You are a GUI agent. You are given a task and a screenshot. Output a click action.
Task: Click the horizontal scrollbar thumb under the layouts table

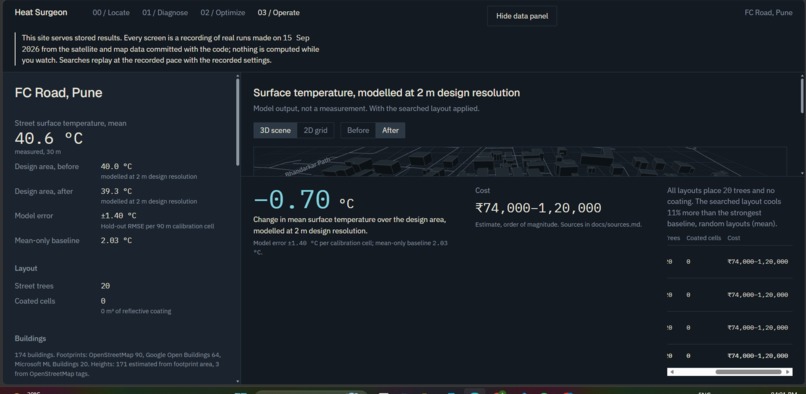click(748, 371)
